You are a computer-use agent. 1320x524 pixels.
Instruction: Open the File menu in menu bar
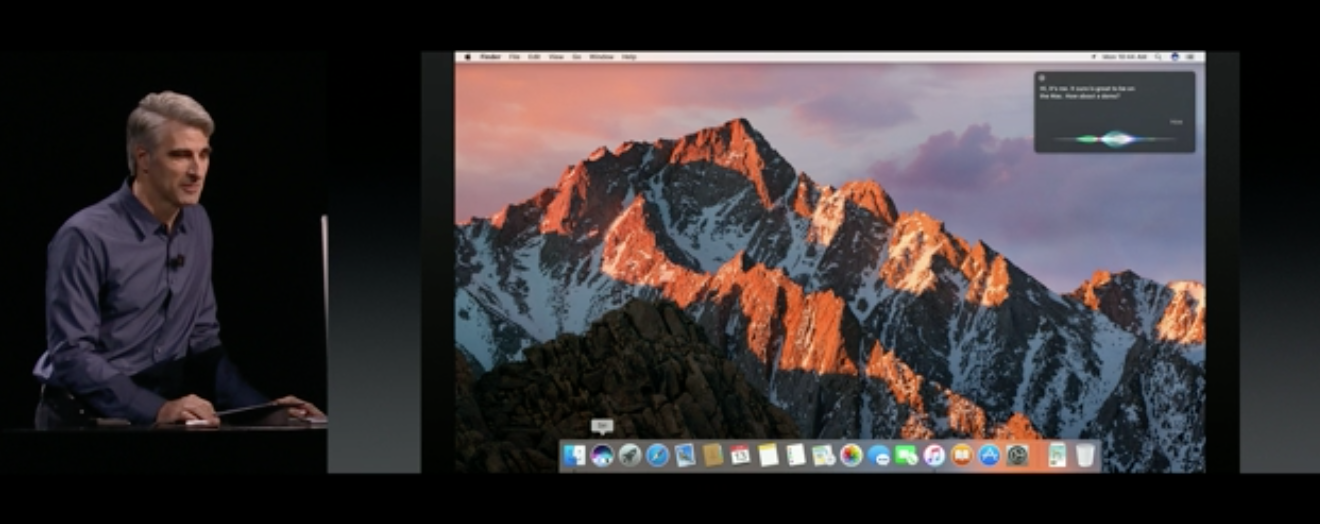click(x=514, y=57)
